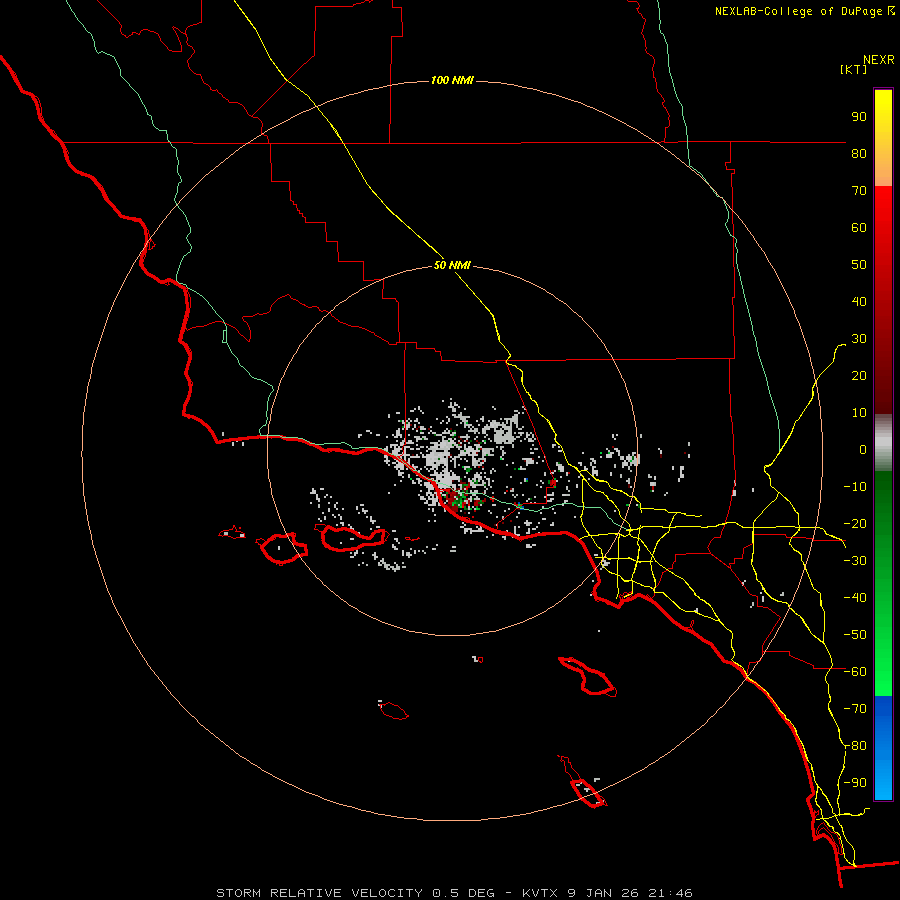This screenshot has height=900, width=900.
Task: Click the -70 value on the velocity scale
Action: pos(855,709)
